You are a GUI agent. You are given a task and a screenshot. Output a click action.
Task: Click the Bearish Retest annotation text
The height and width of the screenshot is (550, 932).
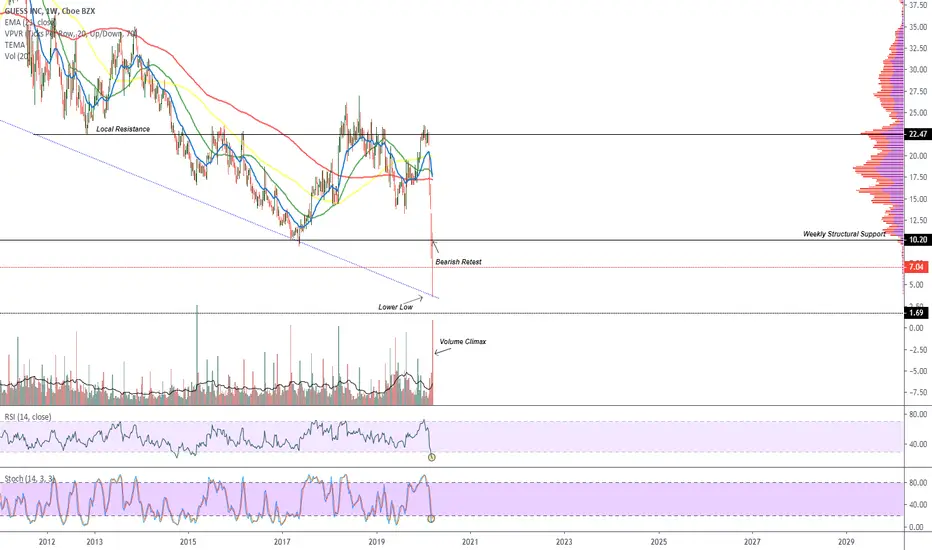(458, 262)
